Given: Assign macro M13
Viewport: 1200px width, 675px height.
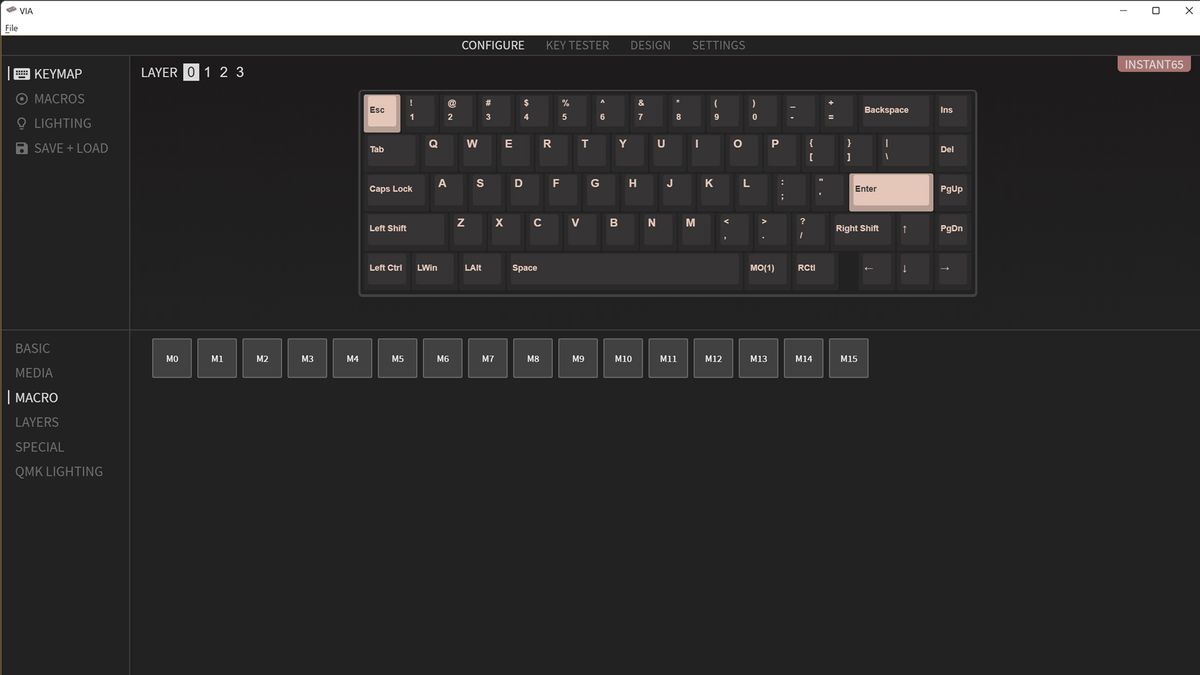Looking at the screenshot, I should (758, 358).
